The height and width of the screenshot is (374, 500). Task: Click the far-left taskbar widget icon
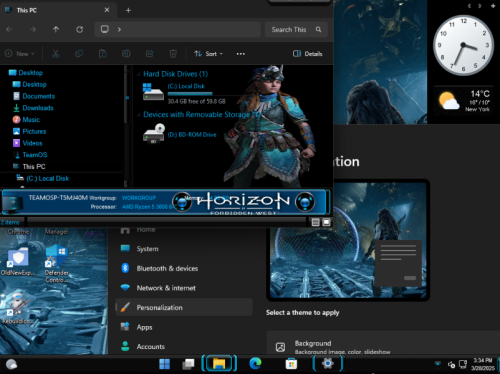coord(12,364)
